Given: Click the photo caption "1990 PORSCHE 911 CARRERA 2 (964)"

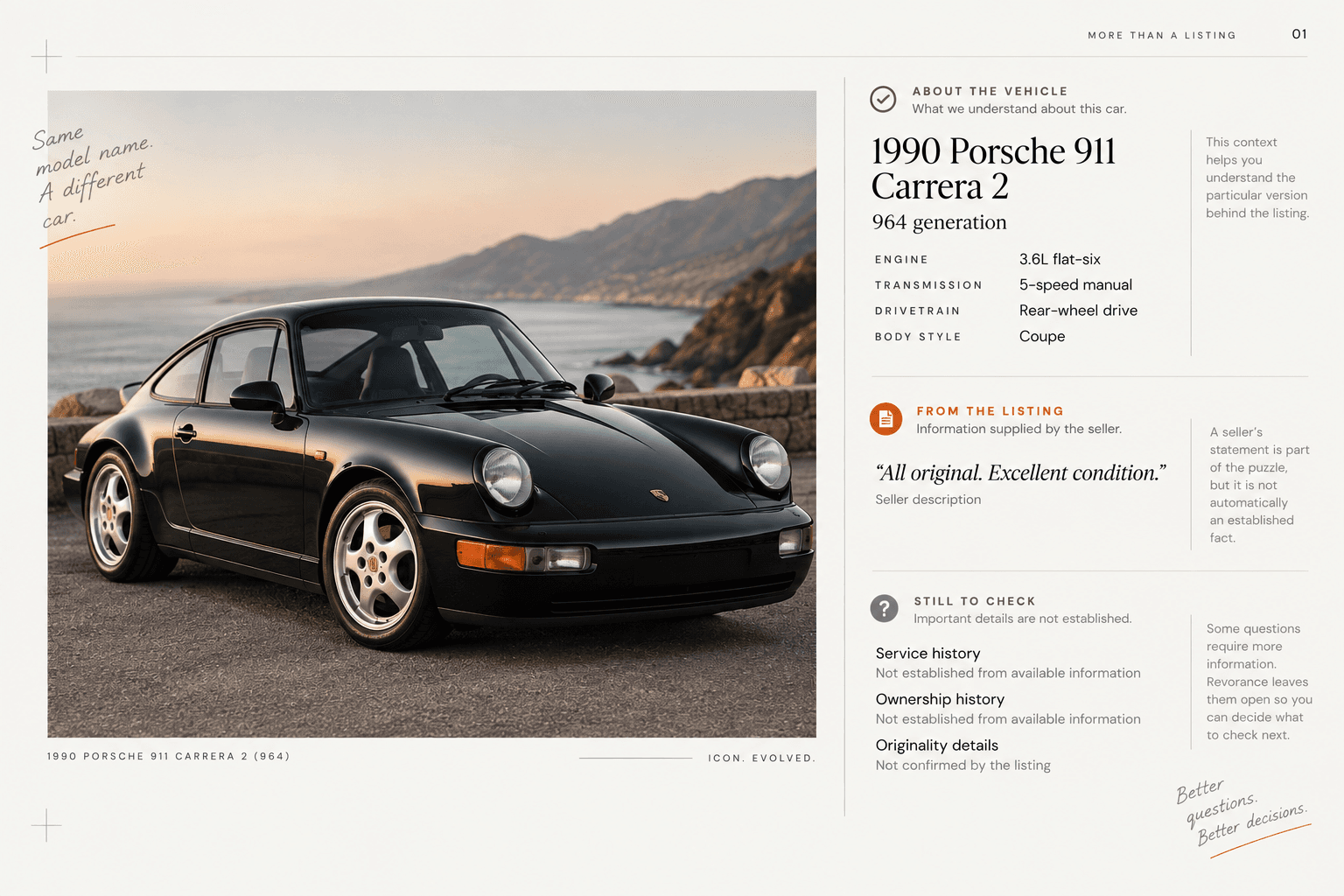Looking at the screenshot, I should pyautogui.click(x=168, y=756).
